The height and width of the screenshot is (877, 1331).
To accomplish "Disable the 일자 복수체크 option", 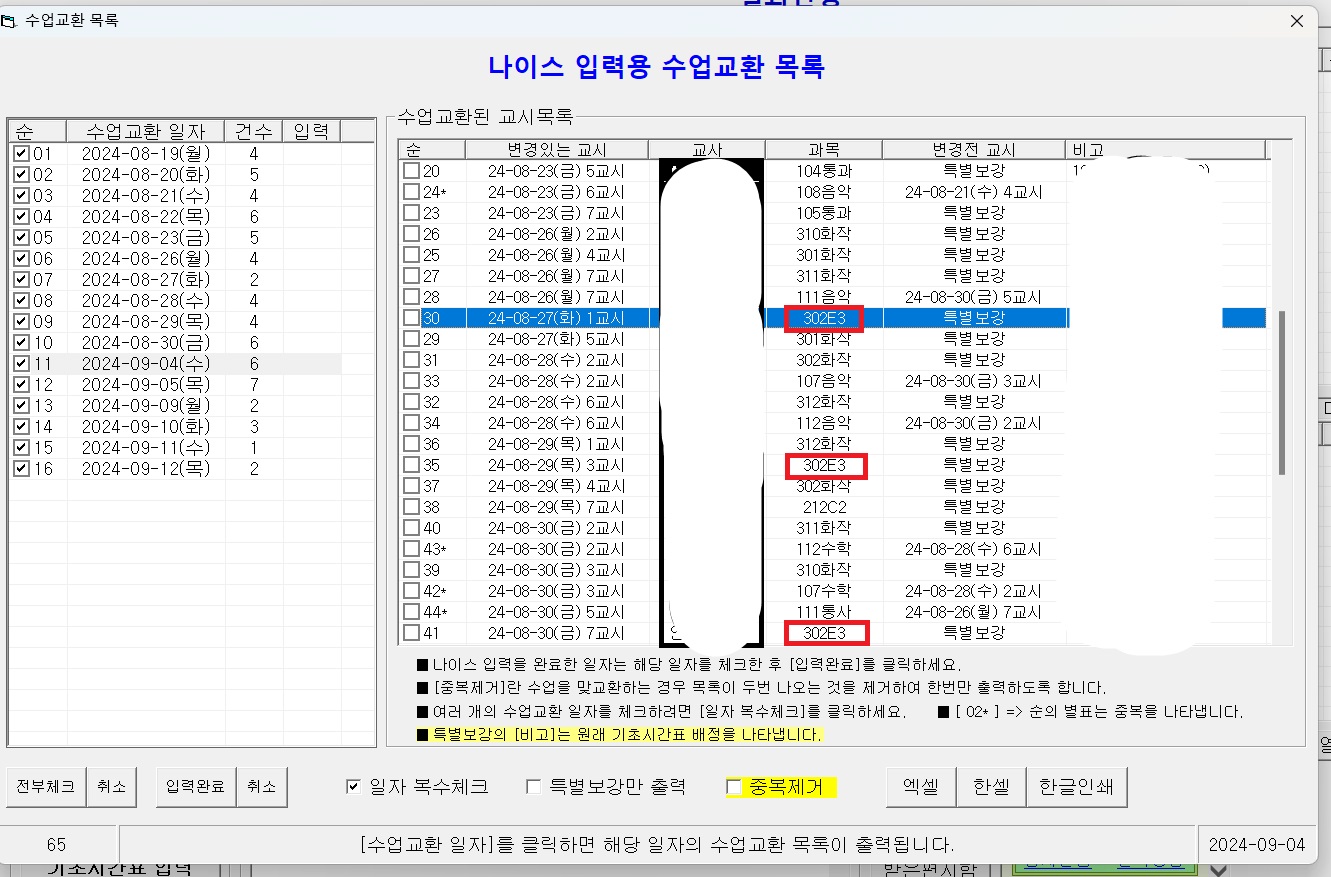I will click(x=352, y=787).
